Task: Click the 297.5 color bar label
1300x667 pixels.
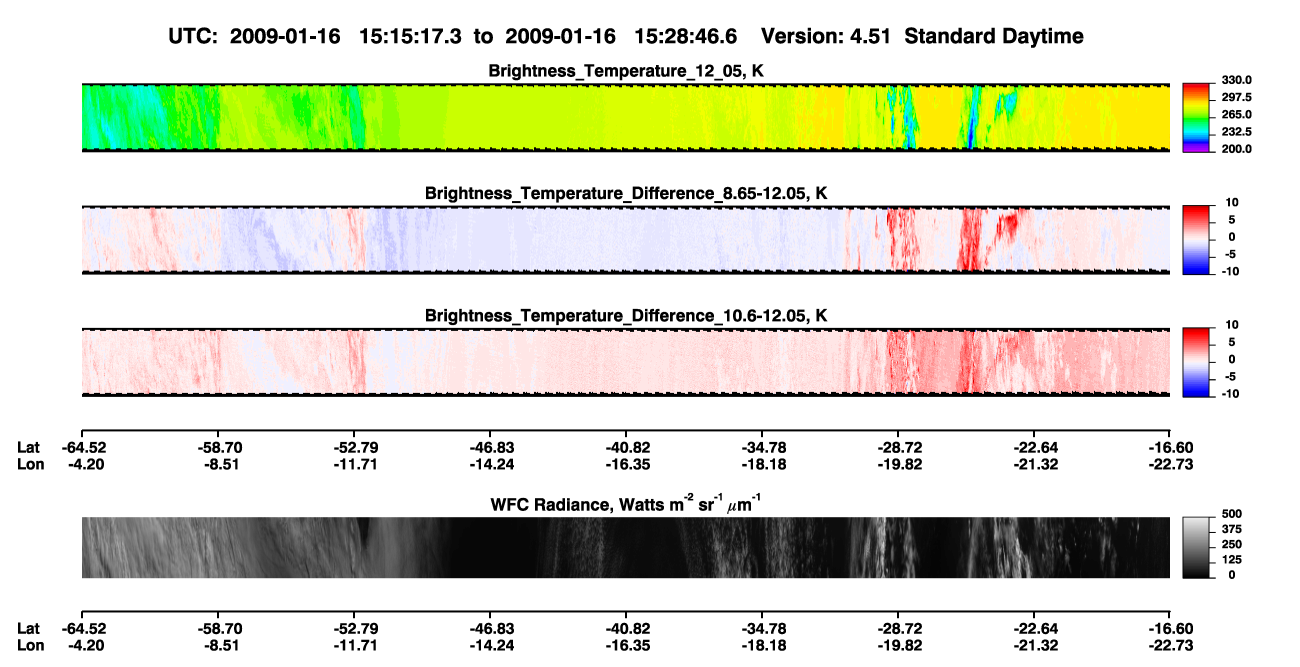Action: (x=1236, y=97)
